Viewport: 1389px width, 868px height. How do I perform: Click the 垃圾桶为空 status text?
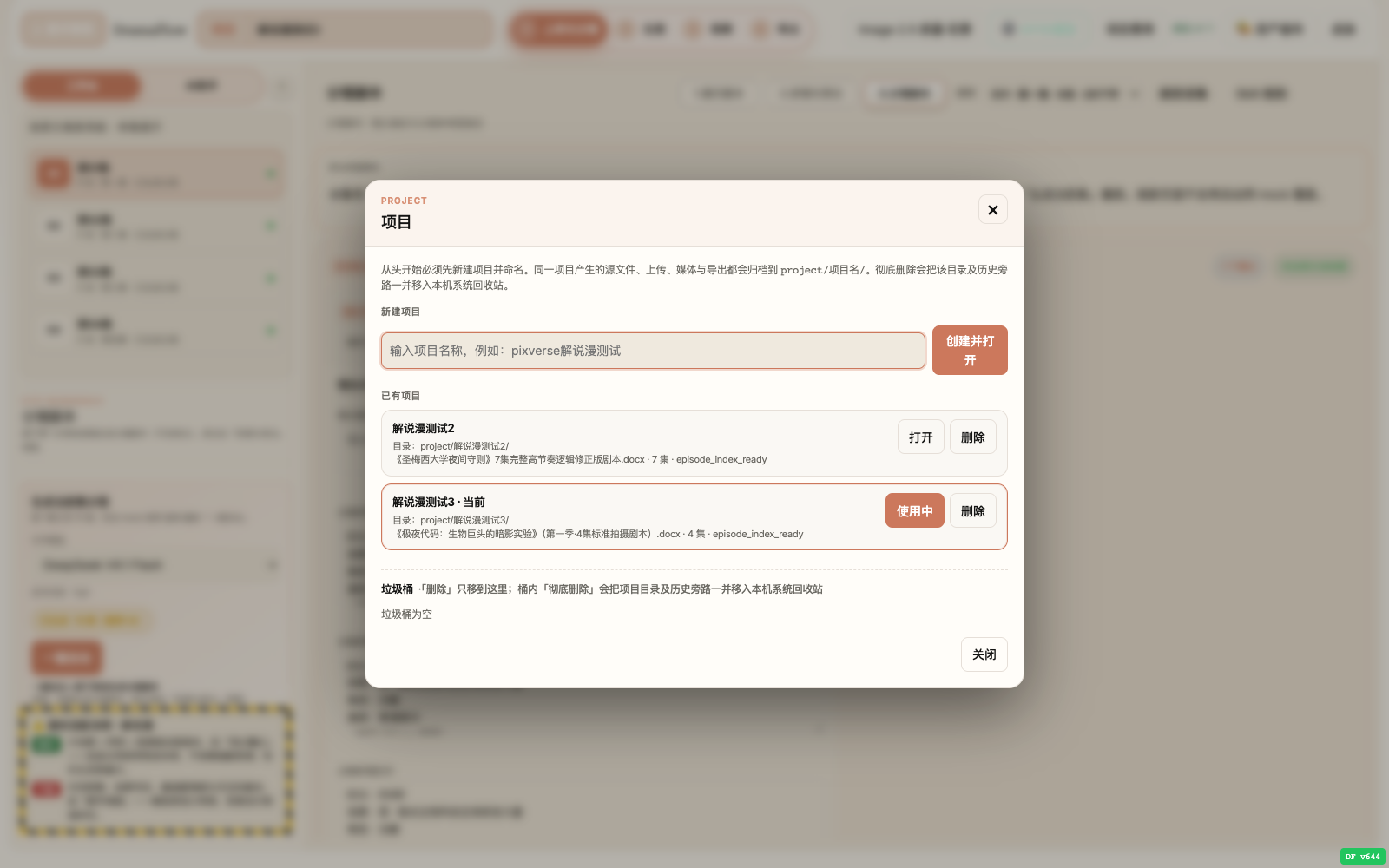click(x=406, y=615)
